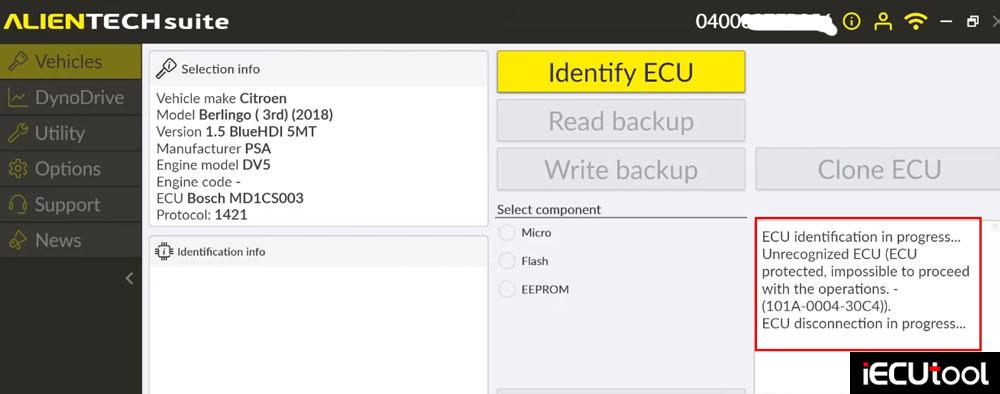Select the EEPROM component radio button
The width and height of the screenshot is (1000, 394).
pos(507,289)
